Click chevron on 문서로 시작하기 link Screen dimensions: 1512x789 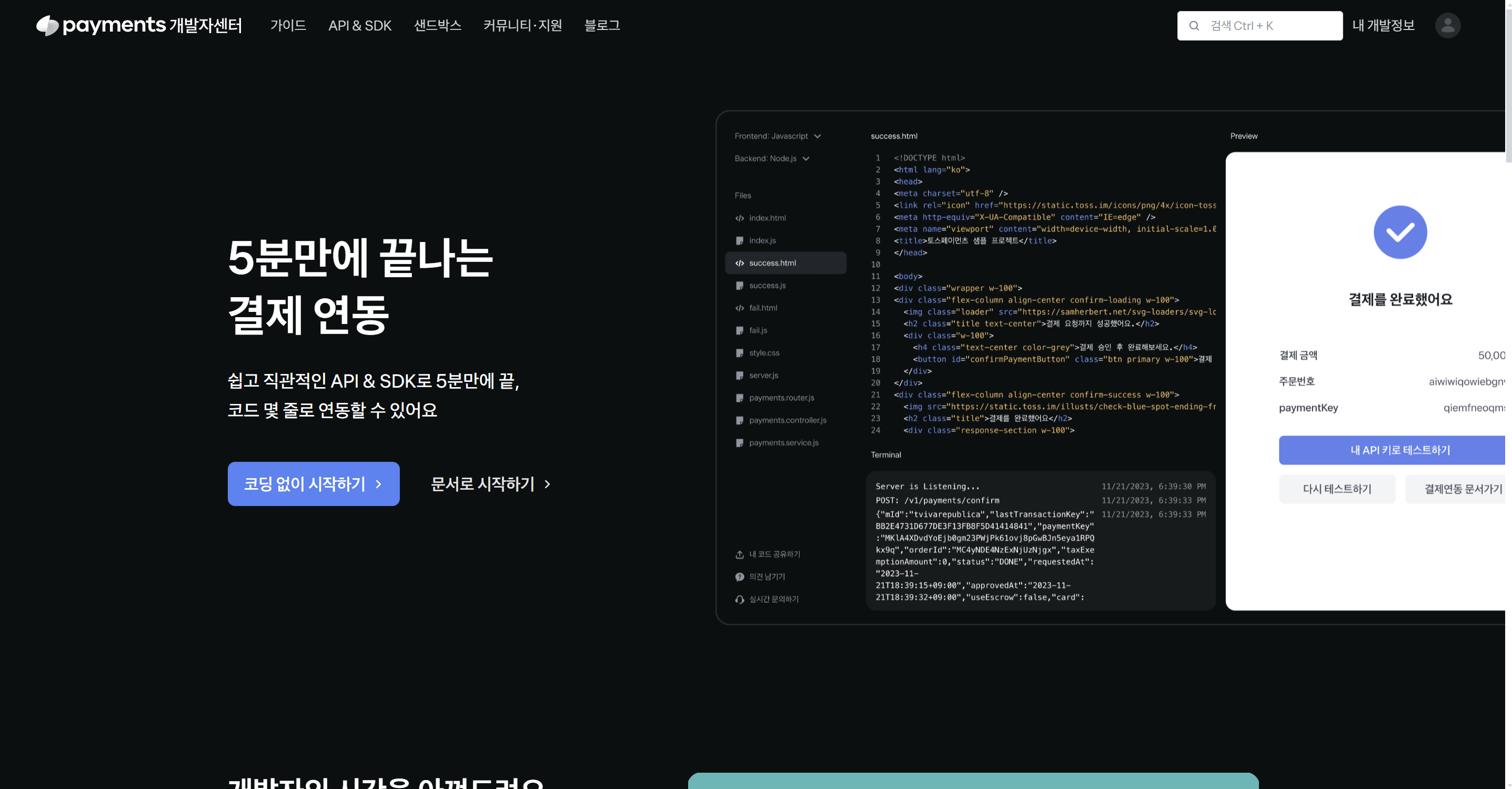click(547, 484)
